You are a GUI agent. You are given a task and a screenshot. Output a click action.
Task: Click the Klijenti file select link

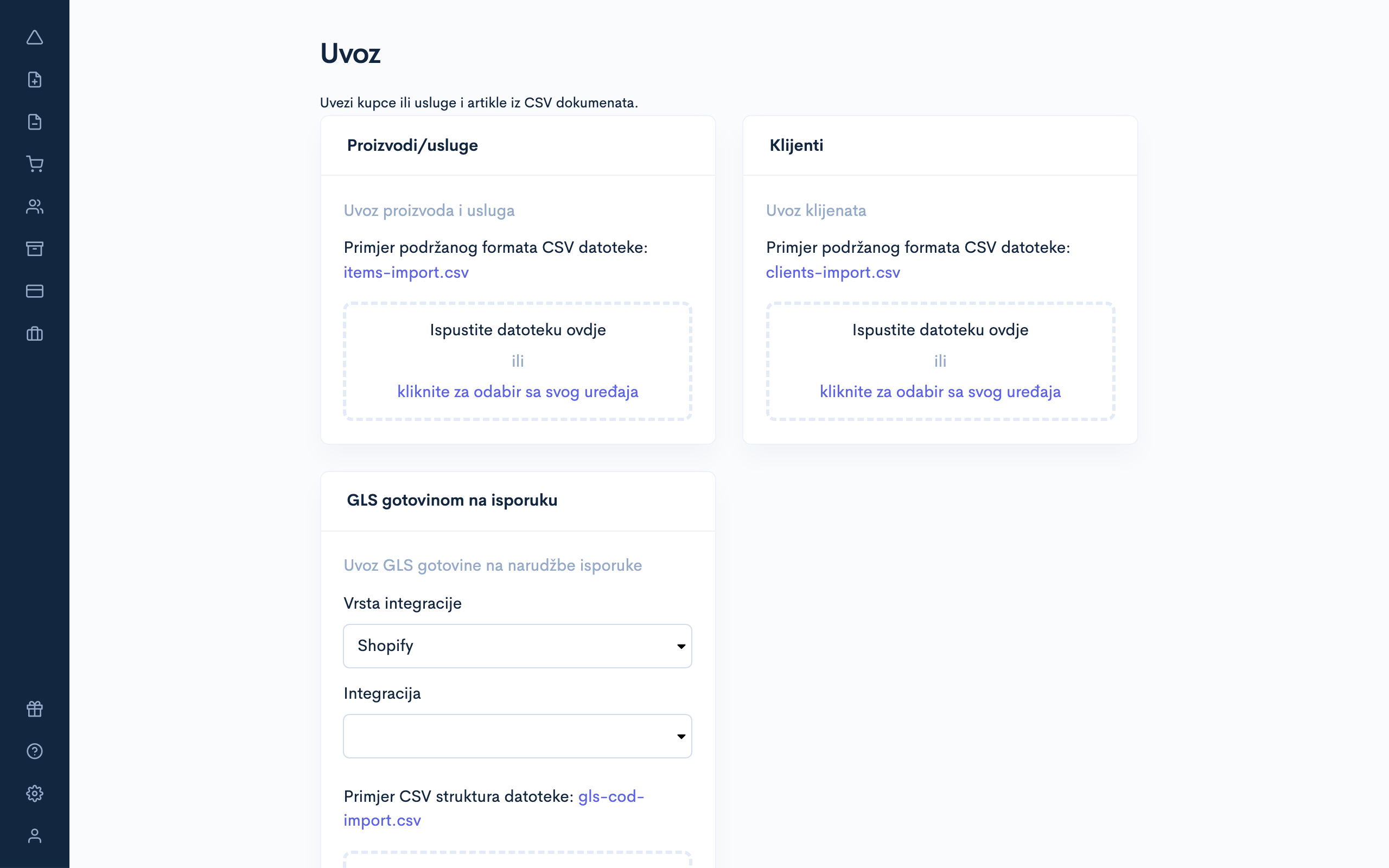[940, 392]
